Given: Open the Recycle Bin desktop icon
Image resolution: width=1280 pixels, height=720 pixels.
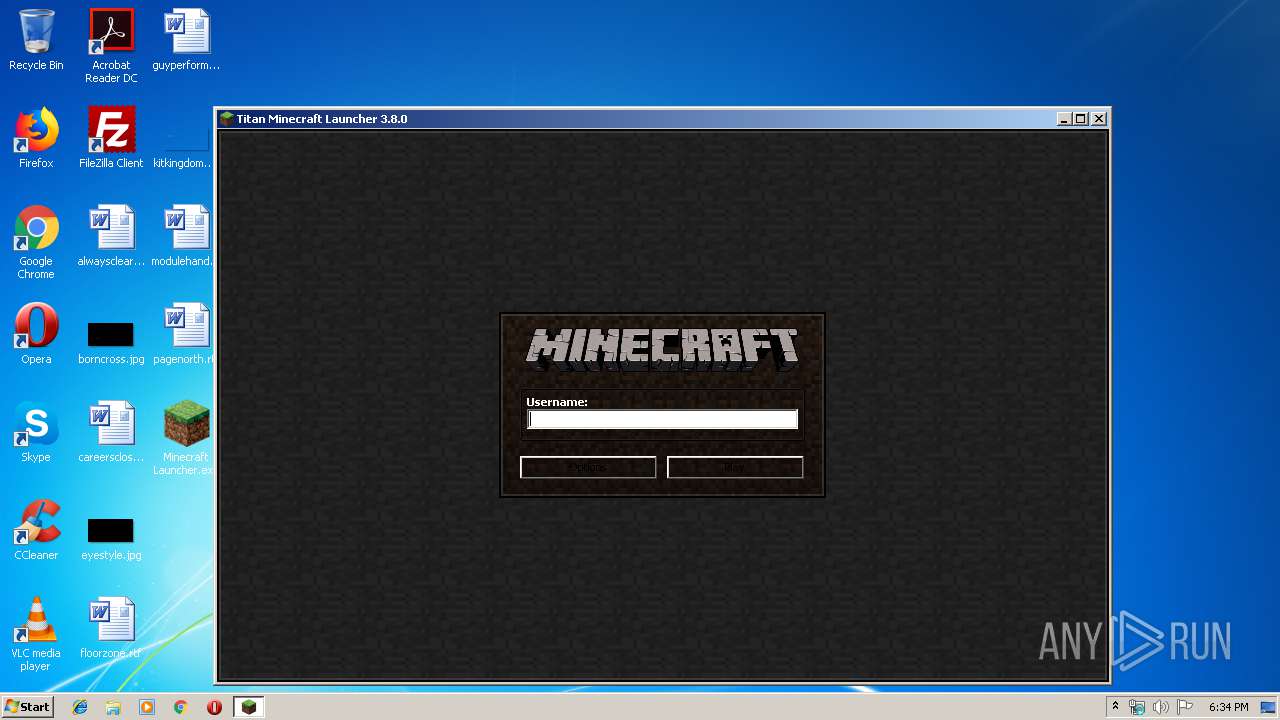Looking at the screenshot, I should click(x=36, y=40).
